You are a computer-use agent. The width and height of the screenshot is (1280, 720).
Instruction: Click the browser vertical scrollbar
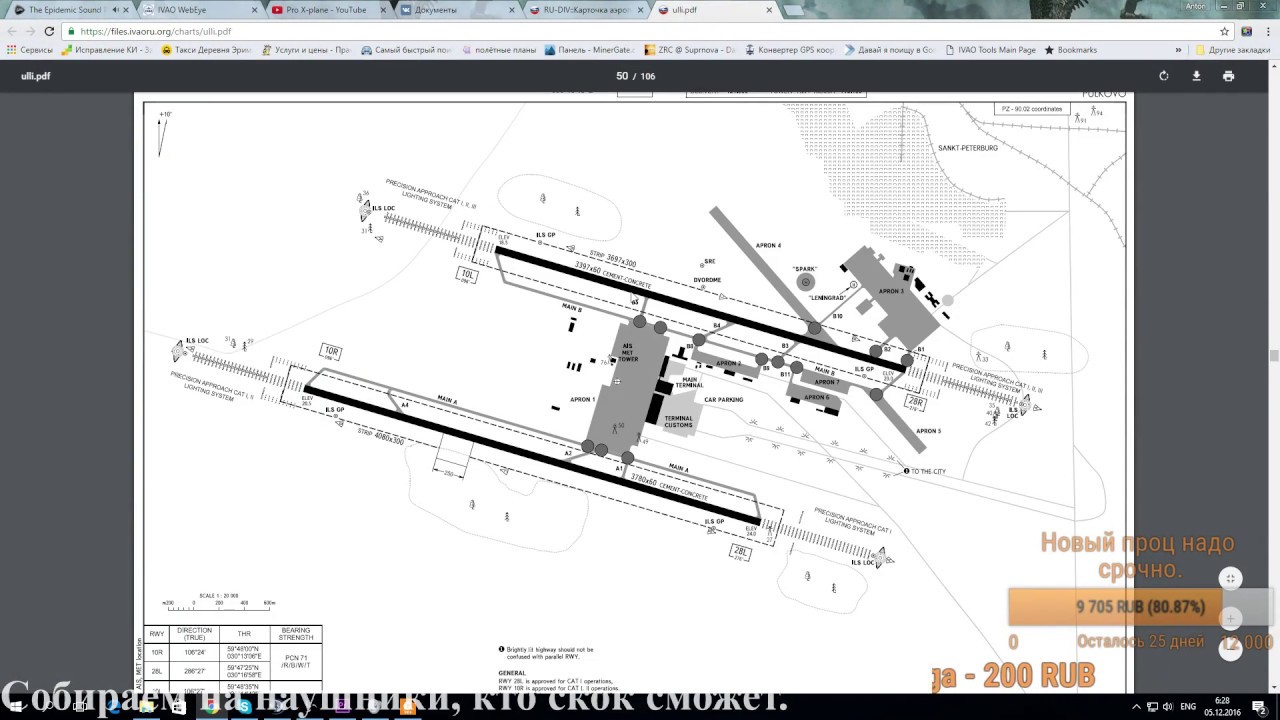pyautogui.click(x=1275, y=356)
